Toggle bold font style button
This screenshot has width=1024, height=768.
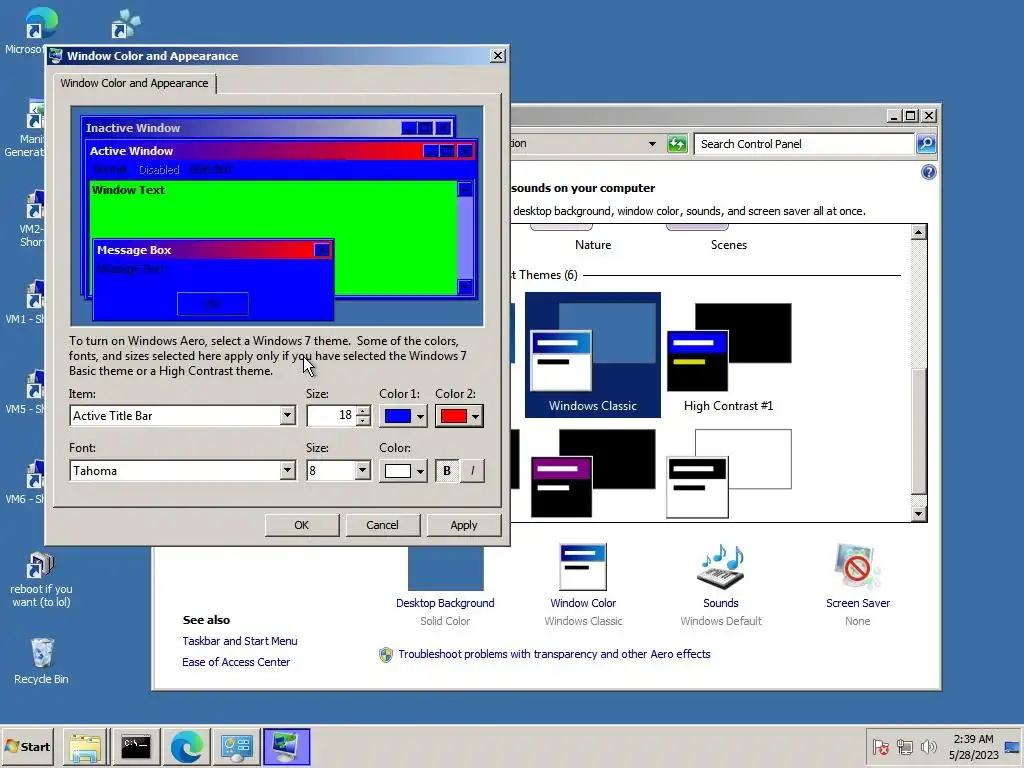(447, 471)
